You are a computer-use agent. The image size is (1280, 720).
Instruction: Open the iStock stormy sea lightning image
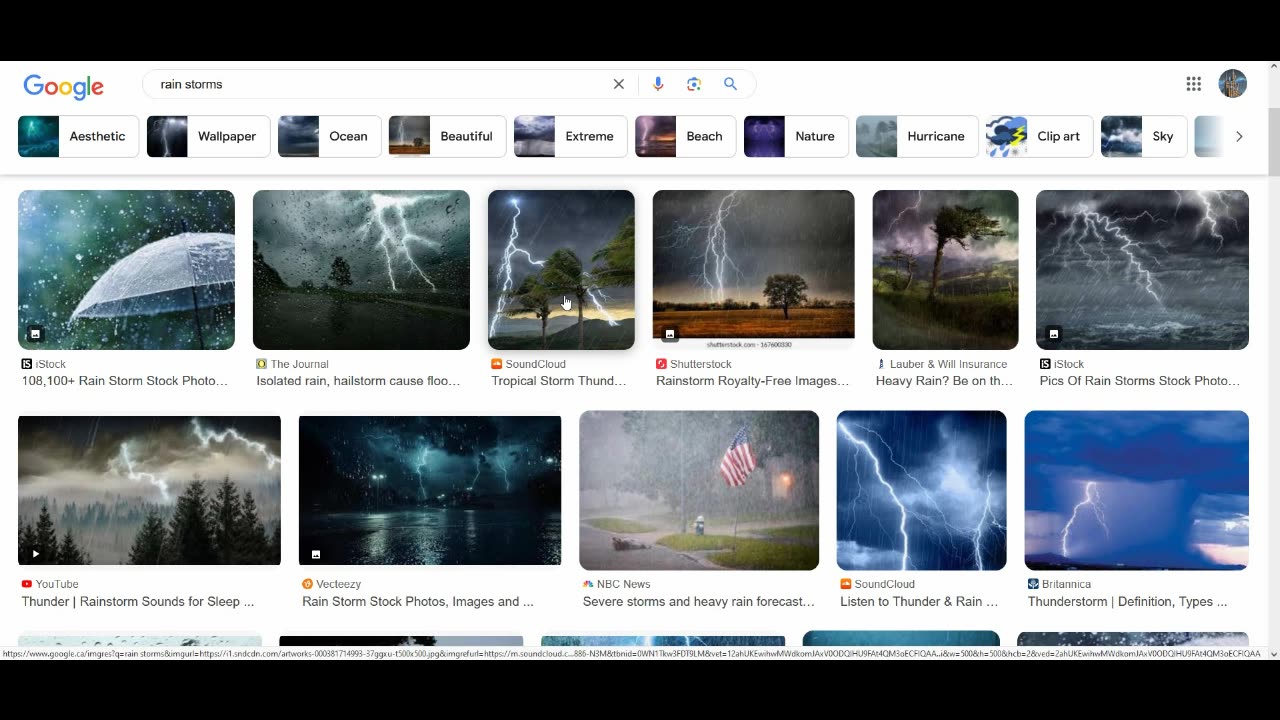1142,270
